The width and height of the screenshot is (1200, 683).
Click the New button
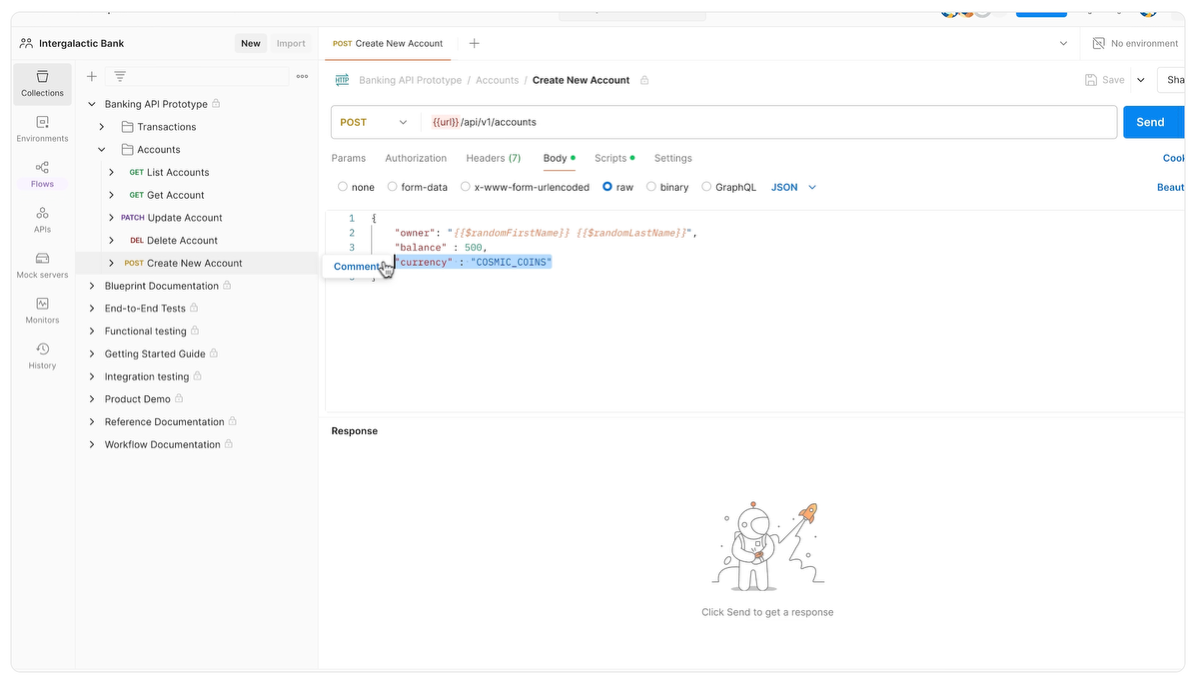[251, 43]
